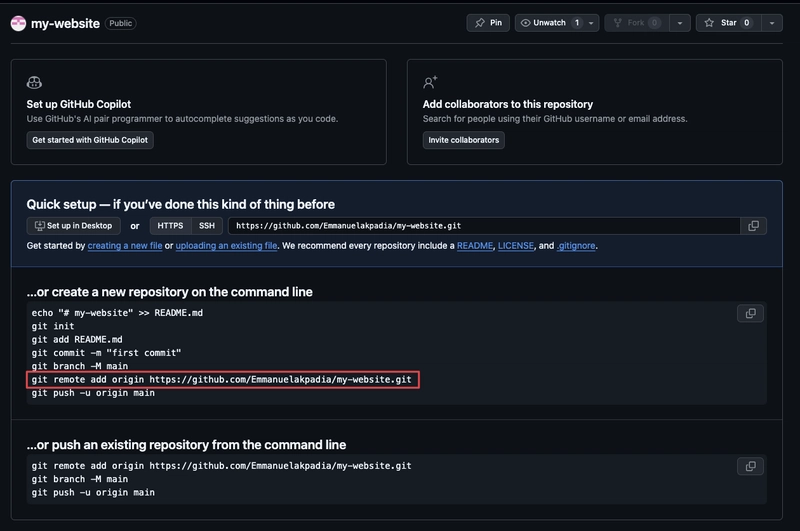Expand the Star lists dropdown arrow
This screenshot has height=531, width=800.
click(x=772, y=23)
